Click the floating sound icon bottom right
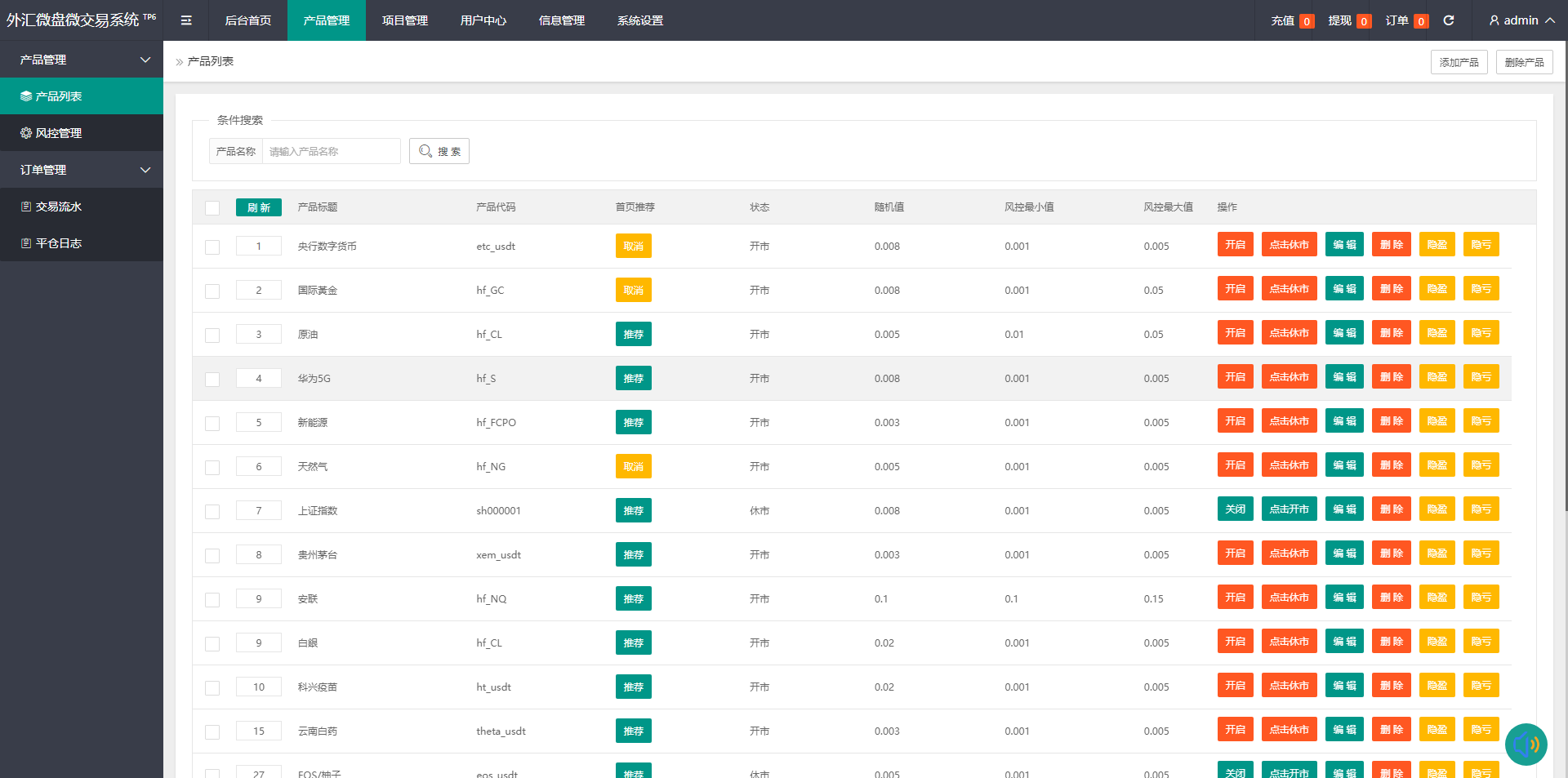 coord(1526,744)
